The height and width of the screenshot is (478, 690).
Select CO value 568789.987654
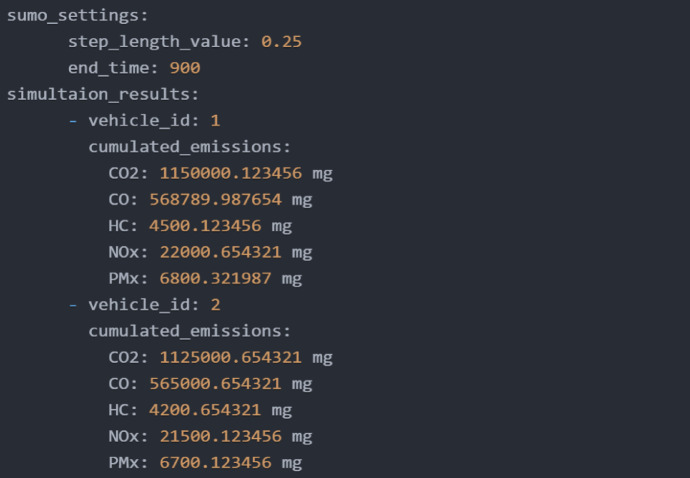(x=215, y=199)
